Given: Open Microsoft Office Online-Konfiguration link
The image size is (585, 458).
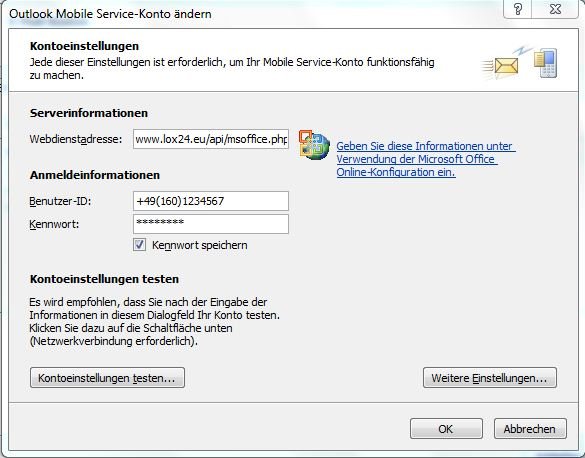Looking at the screenshot, I should [x=426, y=159].
